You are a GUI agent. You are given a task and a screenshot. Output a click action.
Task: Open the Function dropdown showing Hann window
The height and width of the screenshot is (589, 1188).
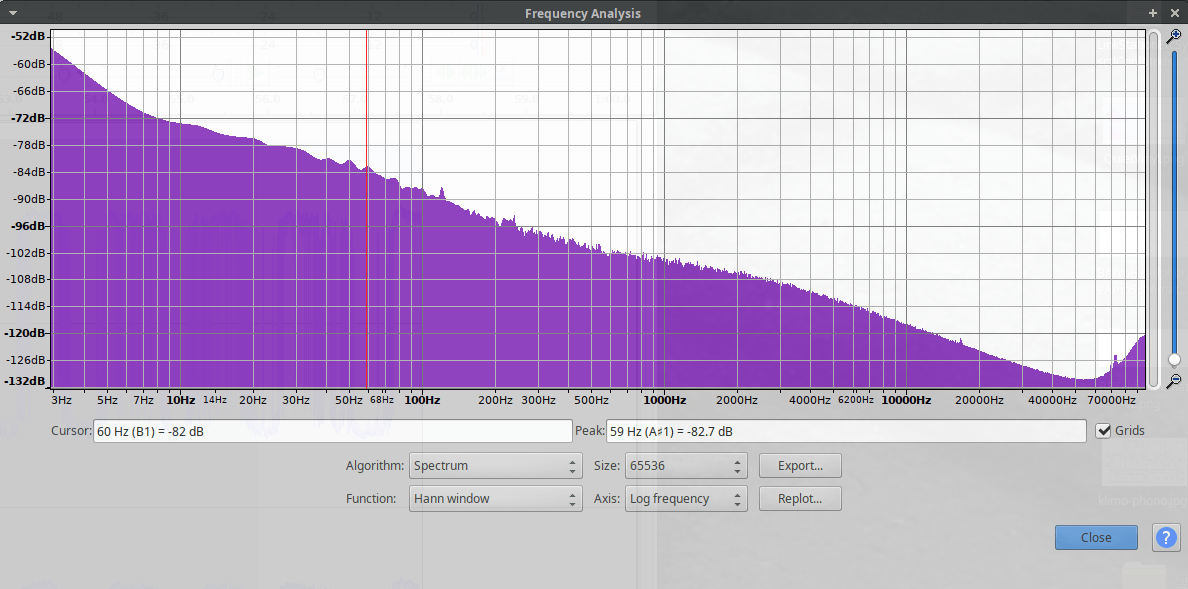(496, 499)
